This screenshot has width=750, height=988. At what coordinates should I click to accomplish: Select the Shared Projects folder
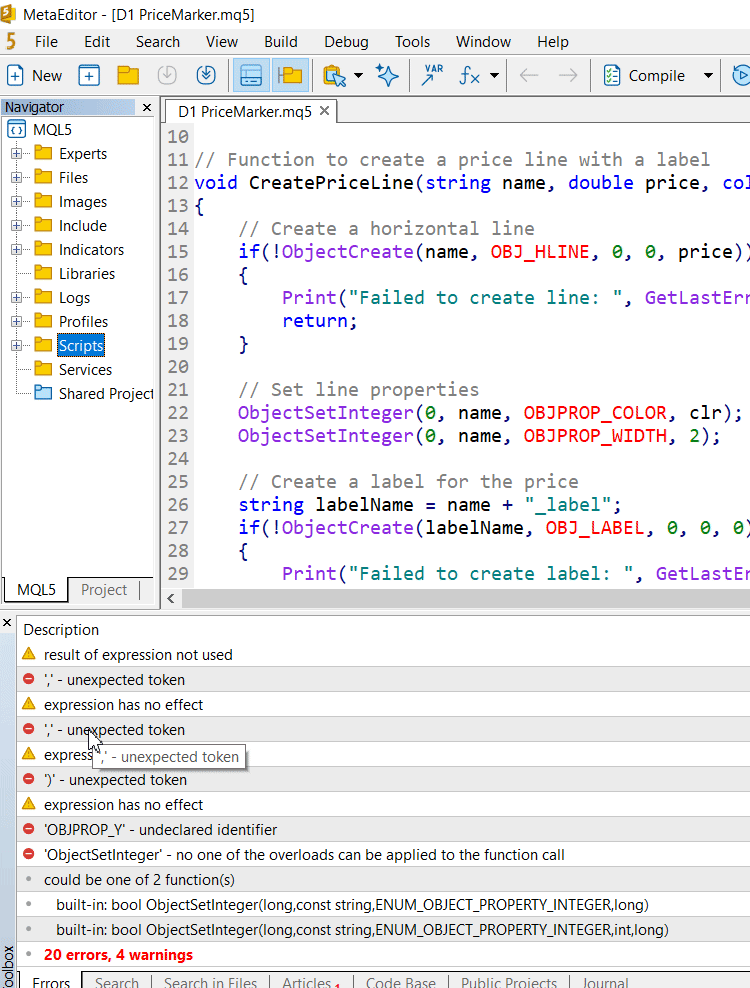[106, 393]
